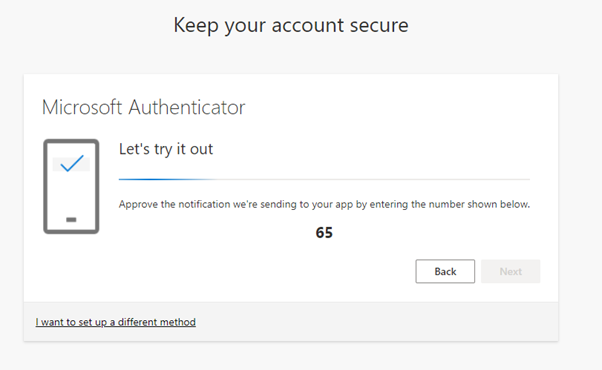Open the "I want to set up a different method" link

[116, 322]
